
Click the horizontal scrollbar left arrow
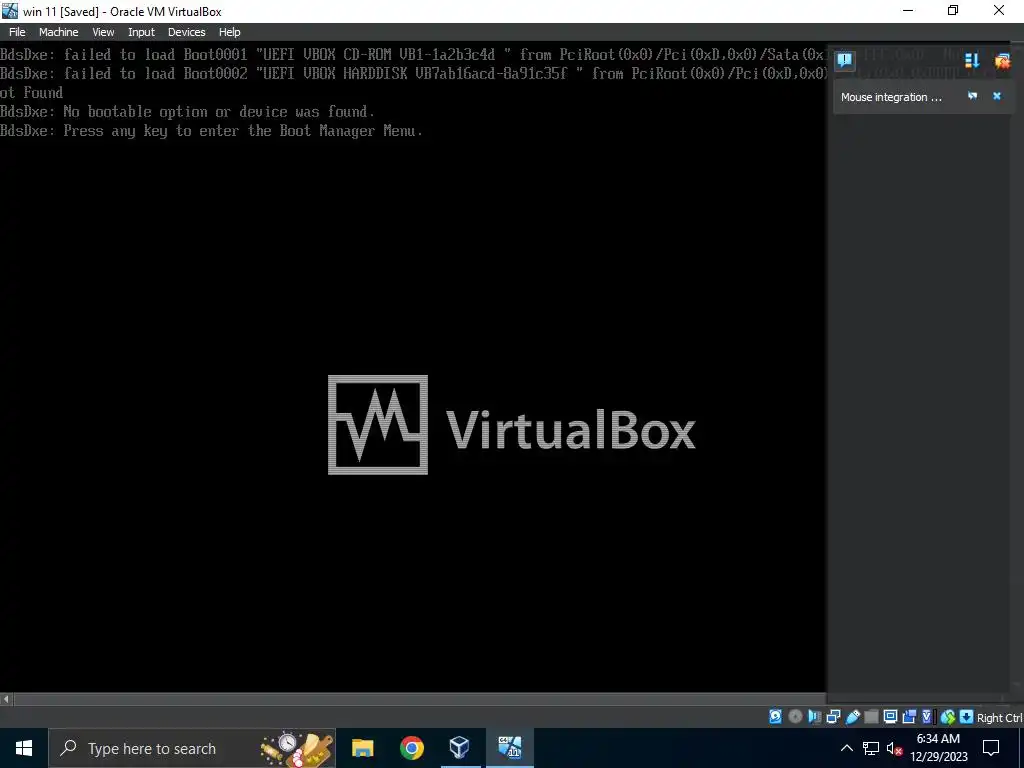(x=6, y=699)
